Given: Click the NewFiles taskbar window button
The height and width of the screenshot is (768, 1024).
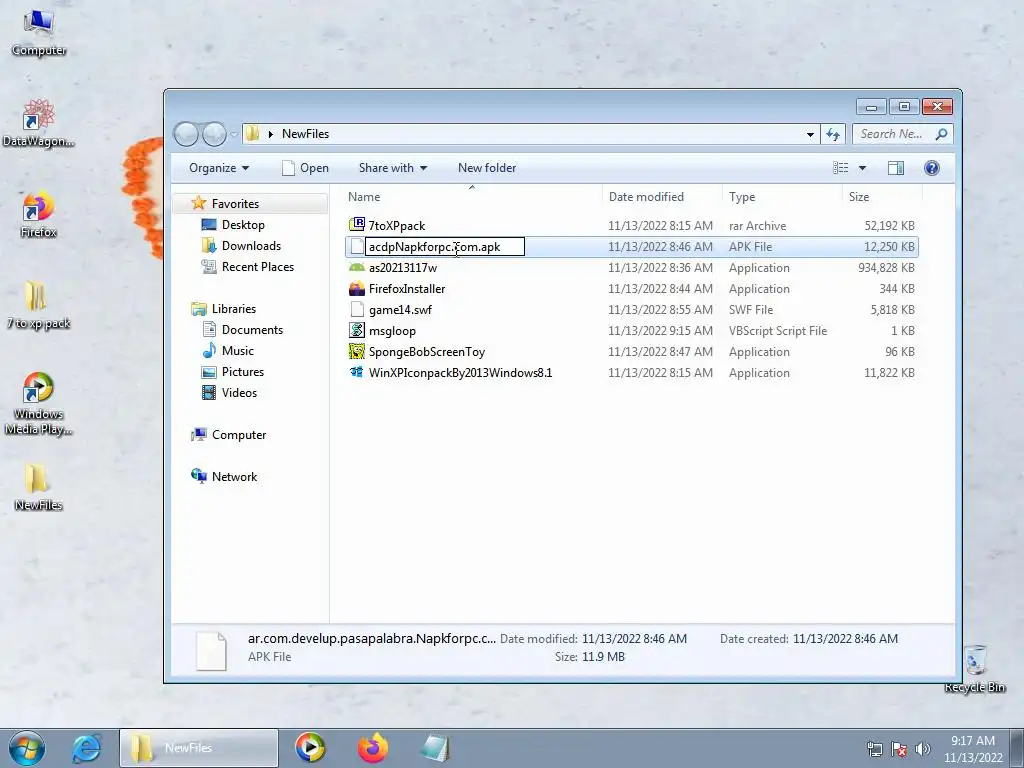Looking at the screenshot, I should coord(199,748).
